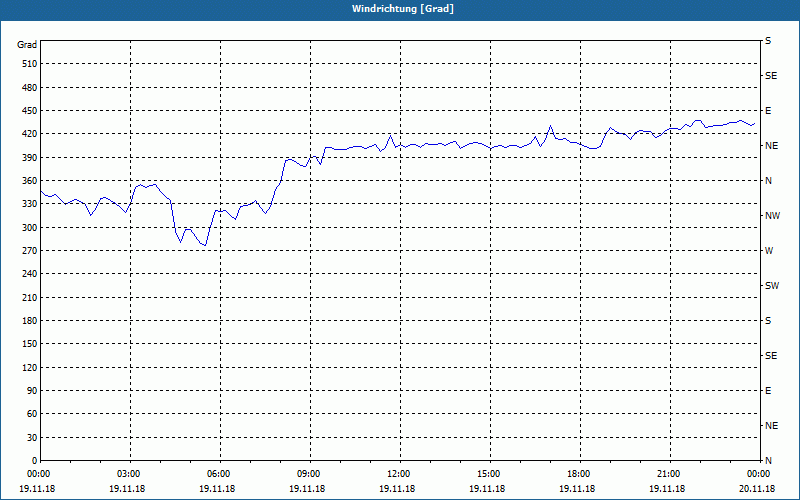Click the y-axis value '360'
800x500 pixels.
30,181
